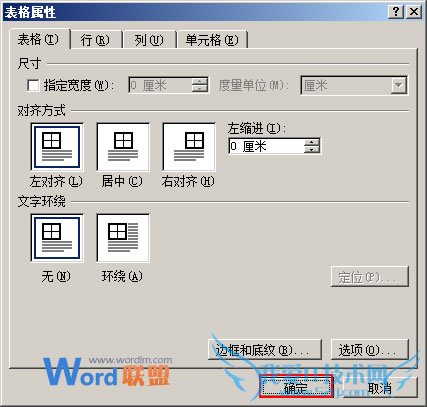This screenshot has height=407, width=427.
Task: Decrease the 左缩进 value with down arrow
Action: pos(312,150)
